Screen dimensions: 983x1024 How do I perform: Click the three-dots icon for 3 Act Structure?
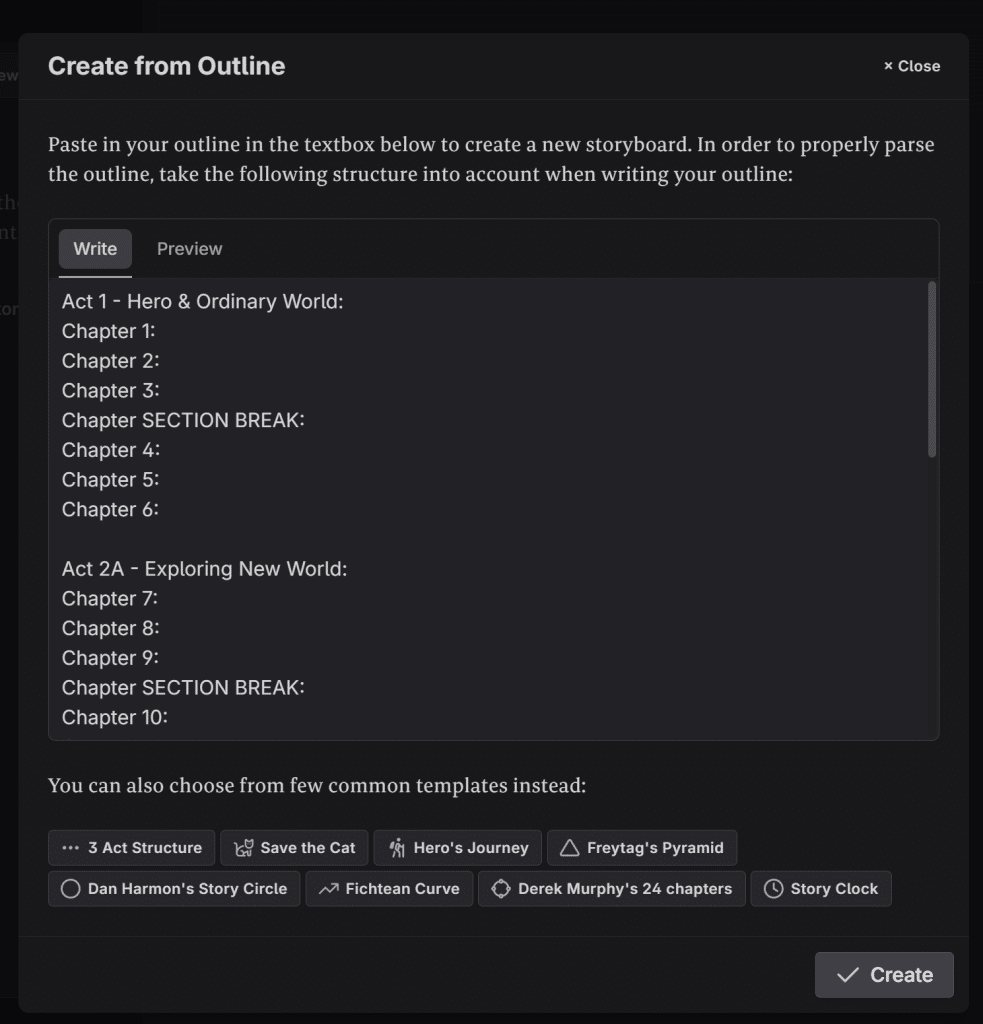coord(70,848)
